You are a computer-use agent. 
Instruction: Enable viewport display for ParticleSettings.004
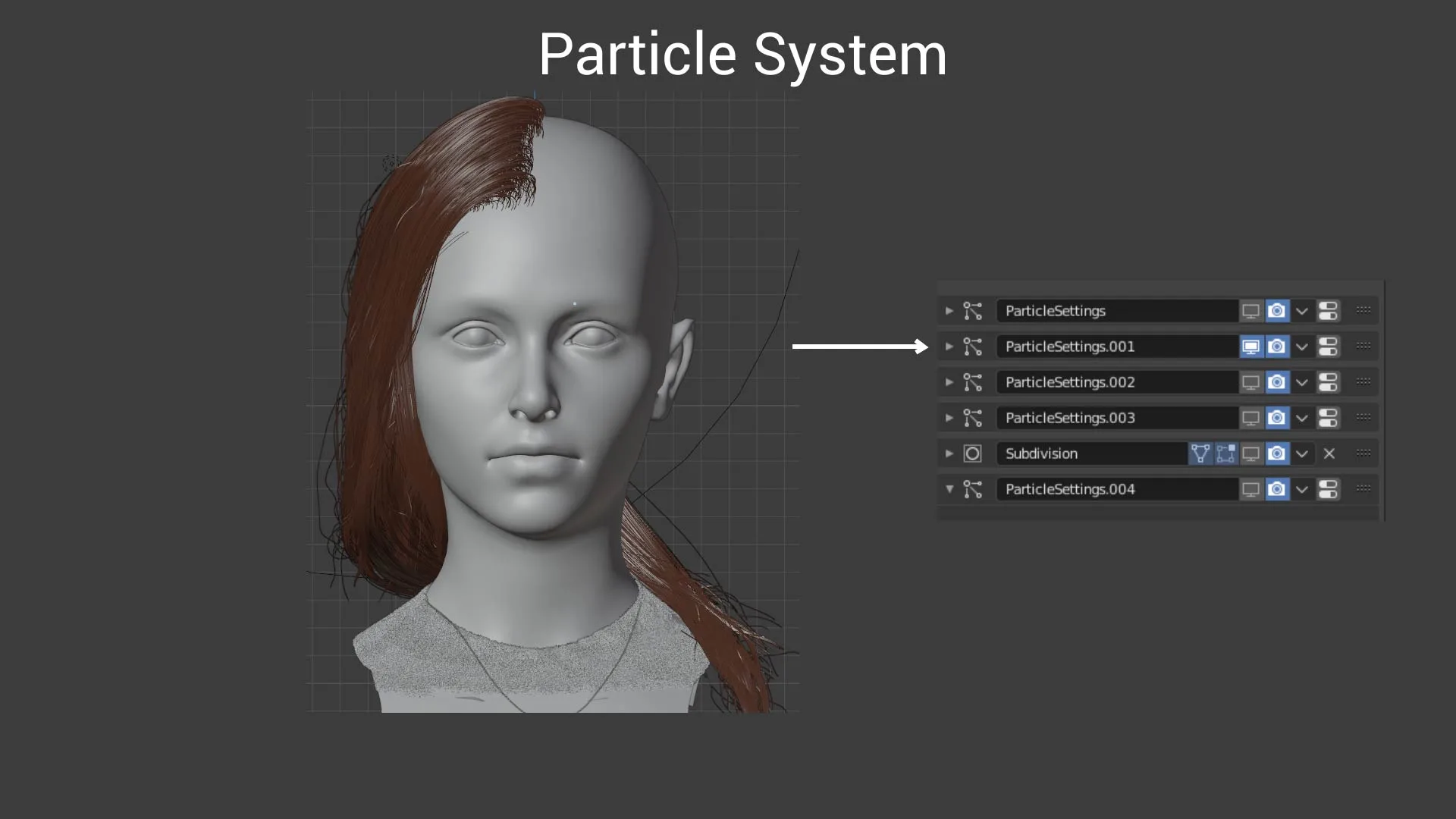point(1250,489)
